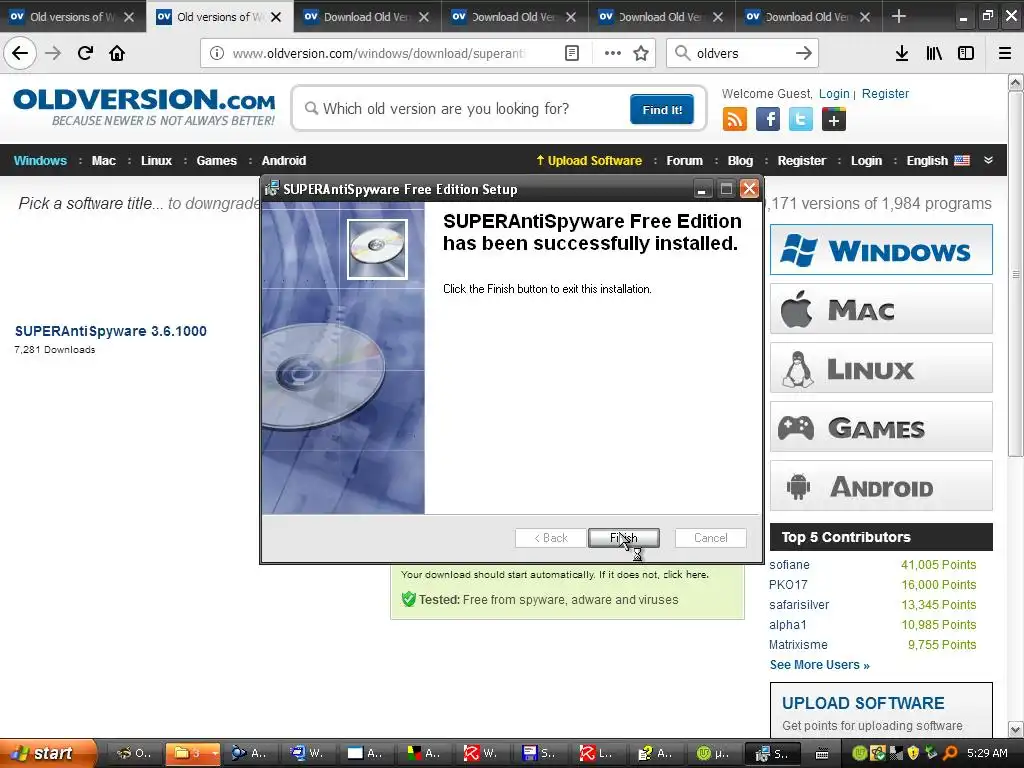Open contributor safarisilver profile
Screen dimensions: 1024x768
799,605
